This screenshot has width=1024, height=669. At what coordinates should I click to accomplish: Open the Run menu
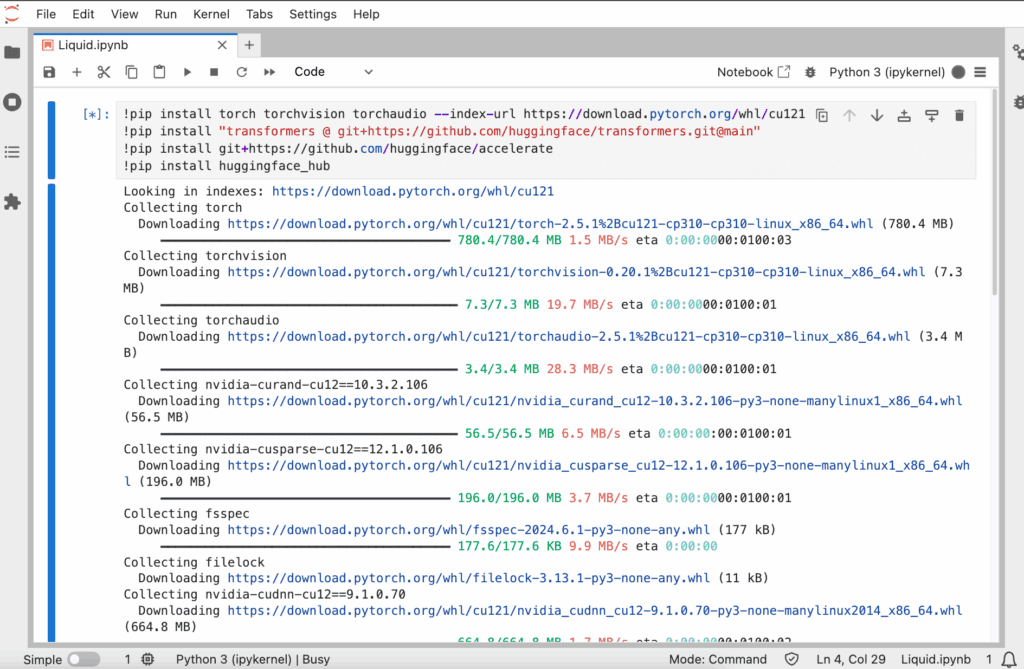[165, 14]
